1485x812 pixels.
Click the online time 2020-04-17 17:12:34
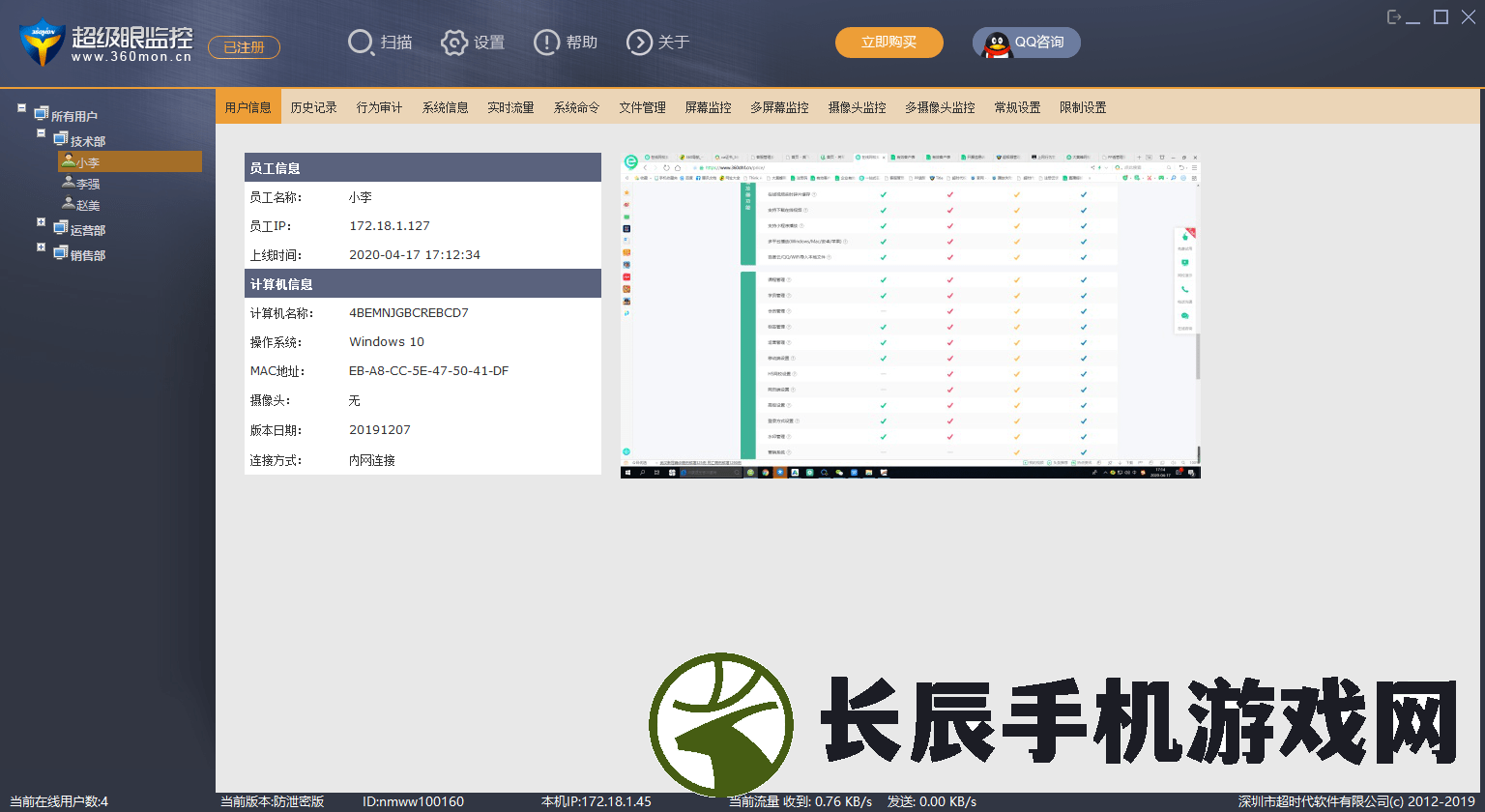415,255
